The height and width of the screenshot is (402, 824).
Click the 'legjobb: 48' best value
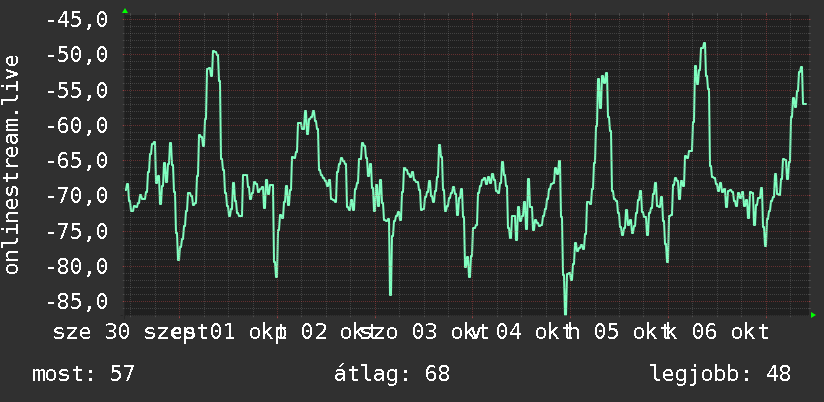point(720,374)
